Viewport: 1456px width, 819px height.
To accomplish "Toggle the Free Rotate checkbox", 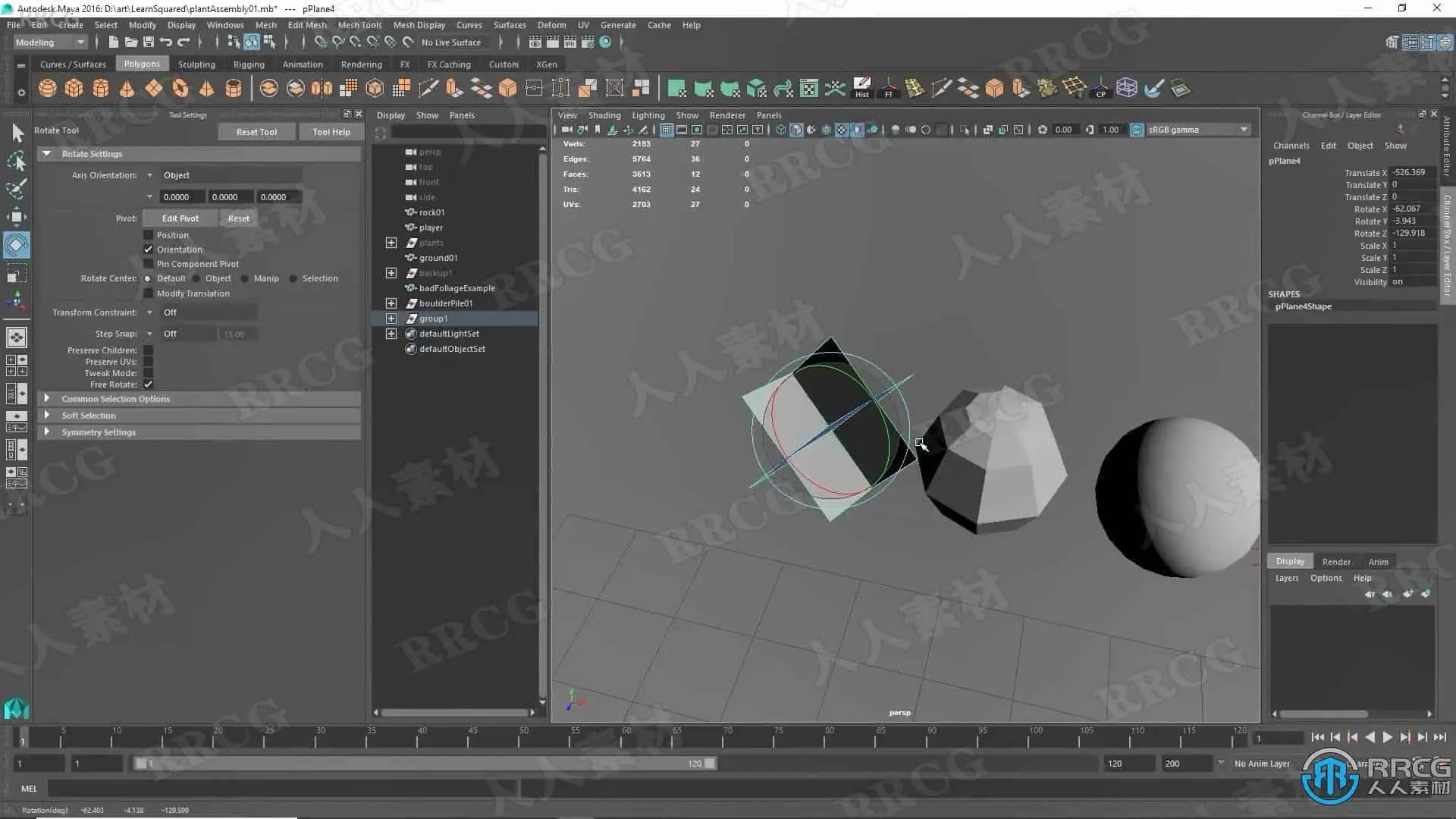I will tap(149, 384).
